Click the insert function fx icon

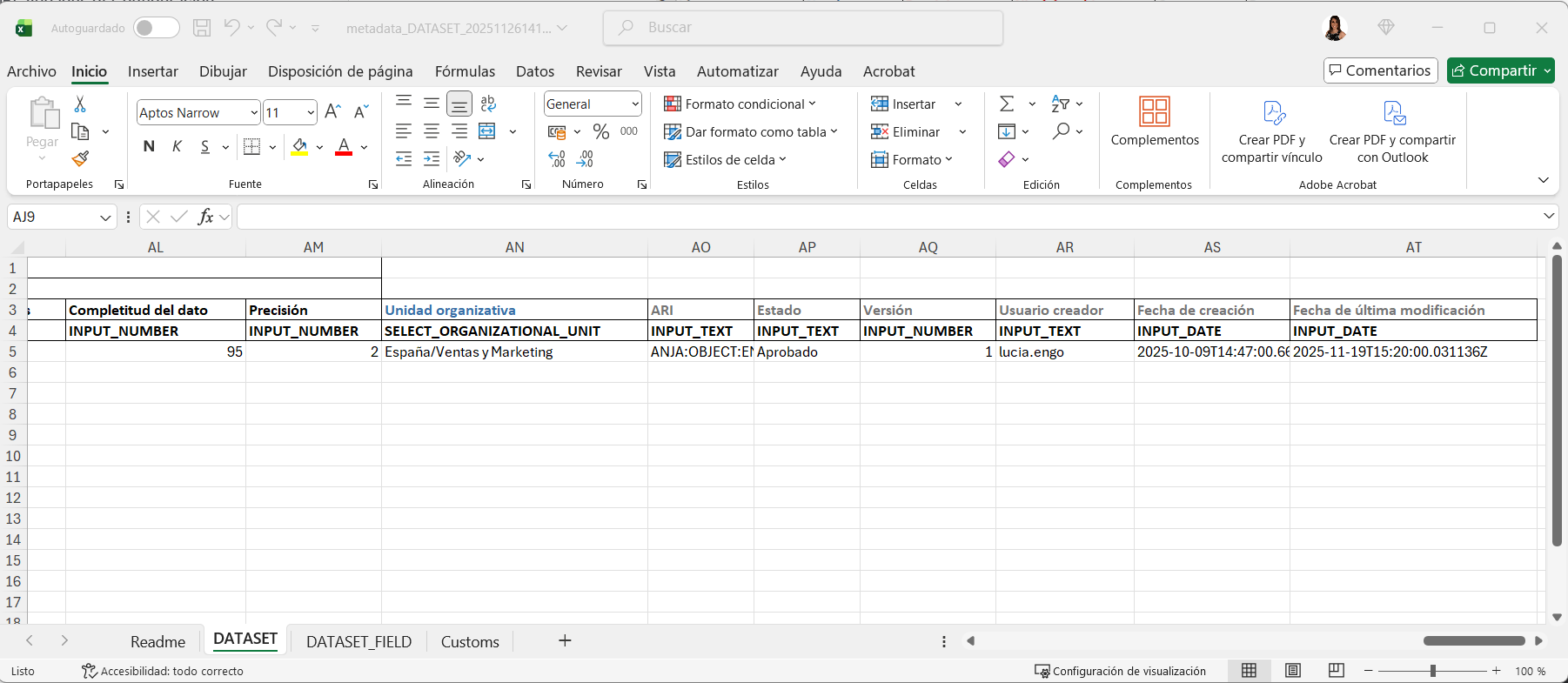[x=205, y=217]
